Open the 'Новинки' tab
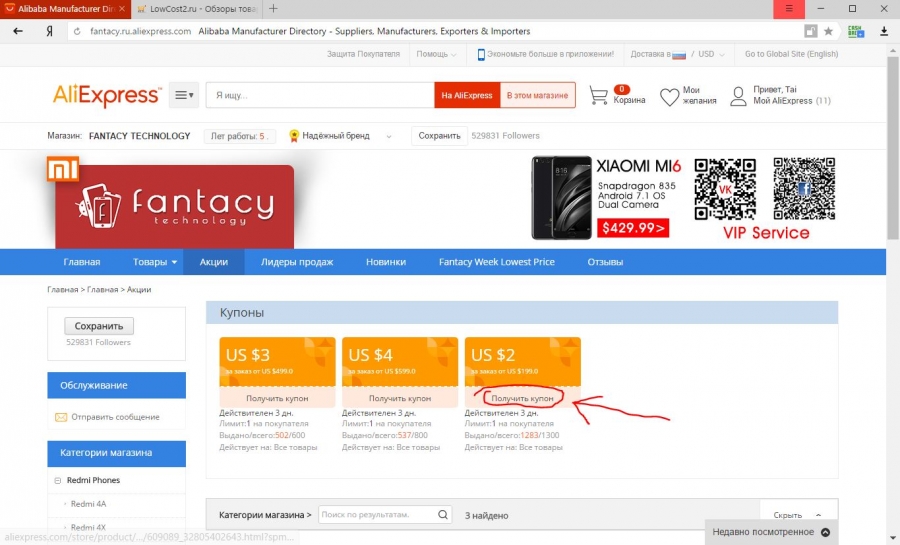Screen dimensions: 900x545 [386, 262]
